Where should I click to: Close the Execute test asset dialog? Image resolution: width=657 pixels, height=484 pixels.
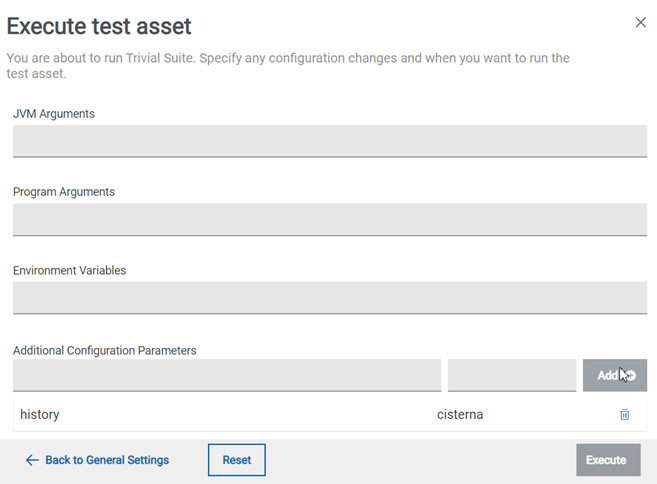pos(641,22)
